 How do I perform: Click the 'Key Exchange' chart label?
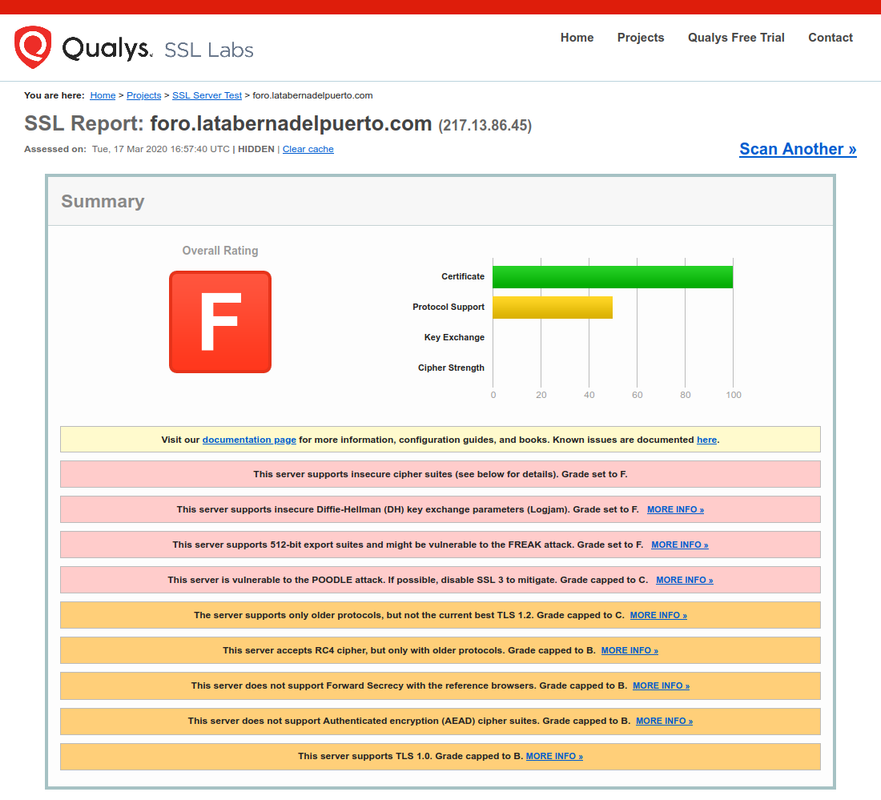[x=454, y=337]
